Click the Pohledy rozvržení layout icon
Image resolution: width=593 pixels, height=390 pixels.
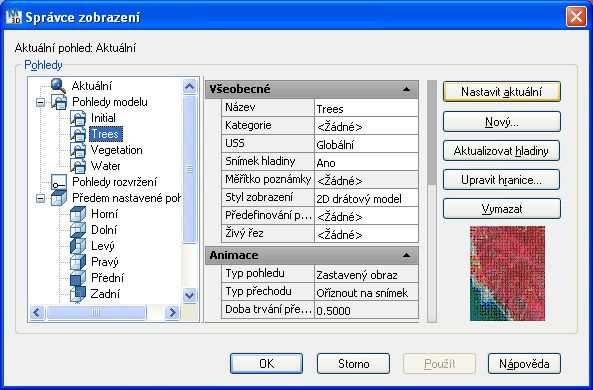click(59, 182)
